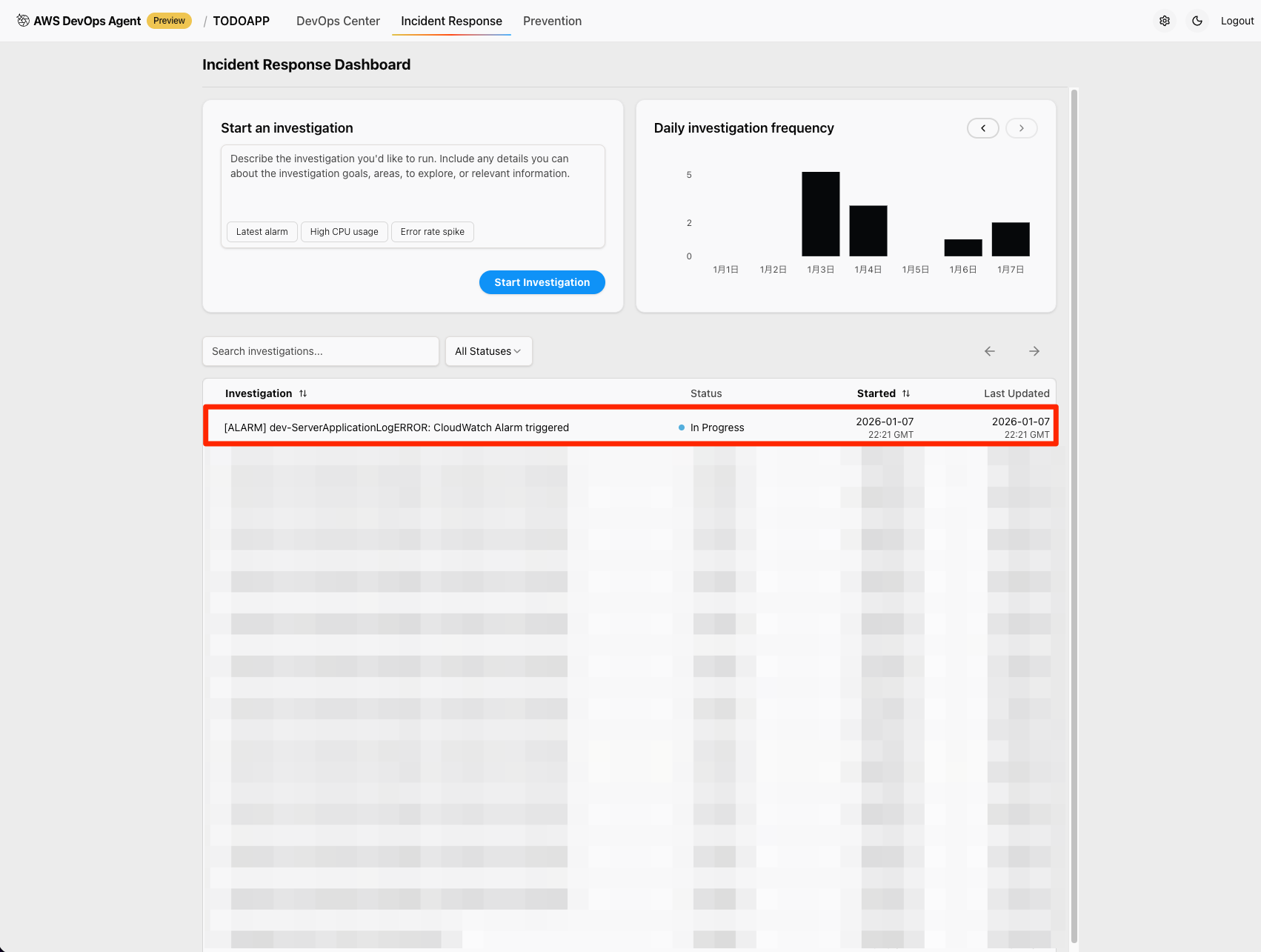Image resolution: width=1261 pixels, height=952 pixels.
Task: Choose the High CPU usage suggestion chip
Action: [x=345, y=232]
